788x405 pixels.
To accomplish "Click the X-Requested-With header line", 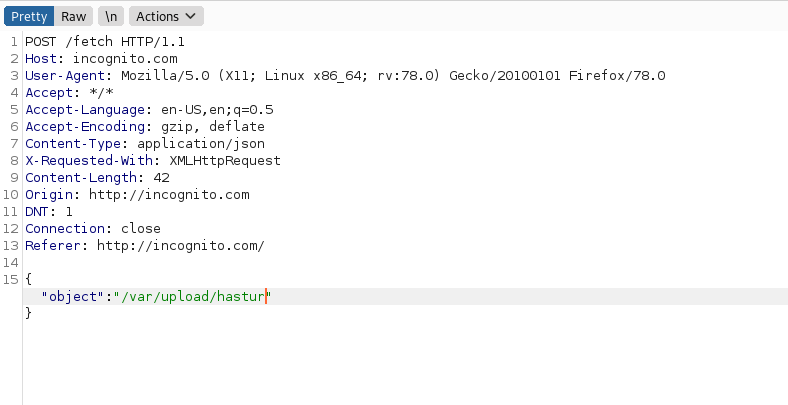I will click(152, 161).
